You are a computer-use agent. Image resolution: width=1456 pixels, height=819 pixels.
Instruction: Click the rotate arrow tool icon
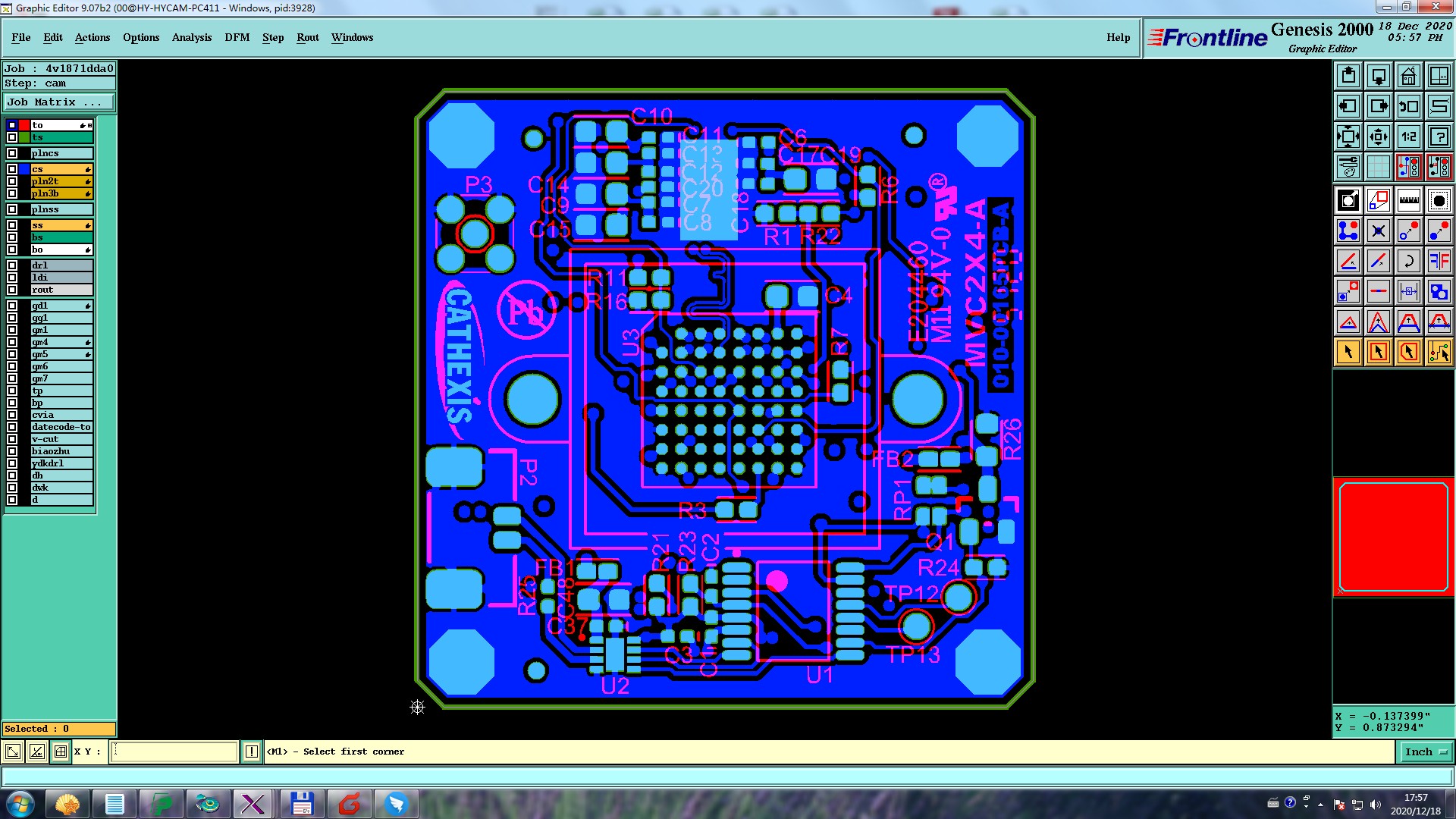tap(1408, 261)
